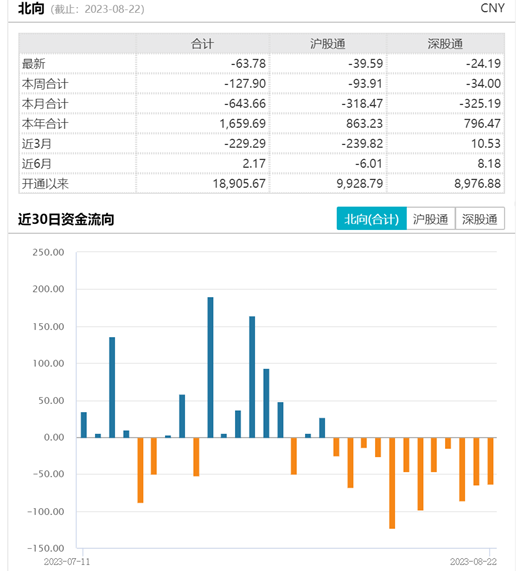
Task: Click the value -229.29
Action: tap(245, 144)
